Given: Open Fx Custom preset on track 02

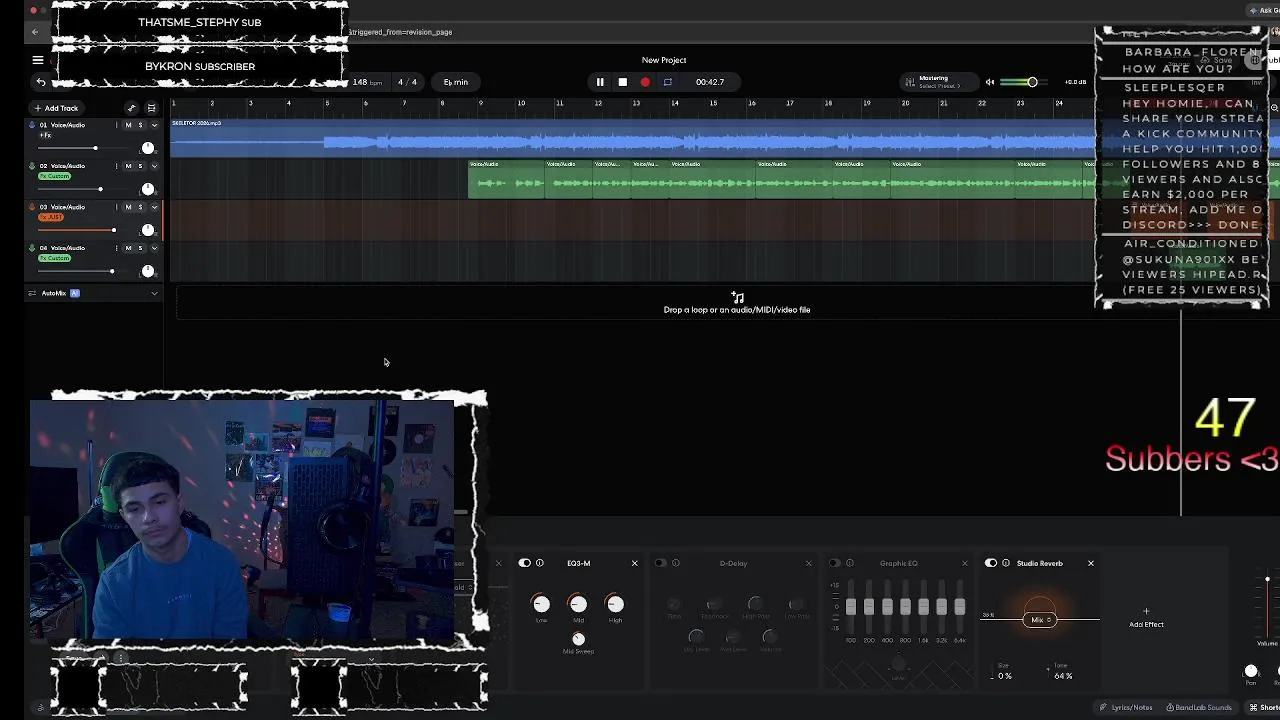Looking at the screenshot, I should (55, 176).
